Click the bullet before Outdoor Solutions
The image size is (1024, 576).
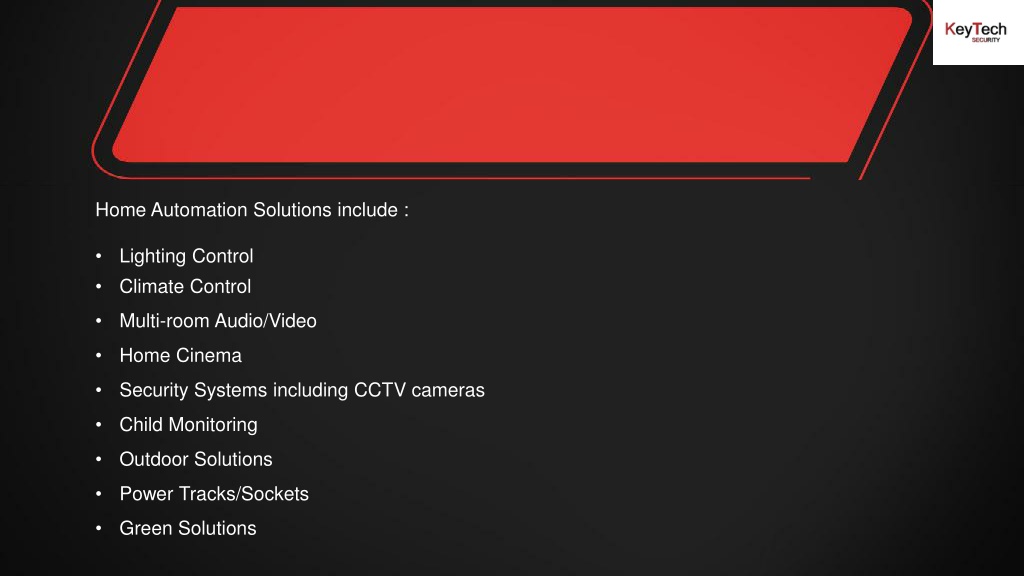[99, 459]
